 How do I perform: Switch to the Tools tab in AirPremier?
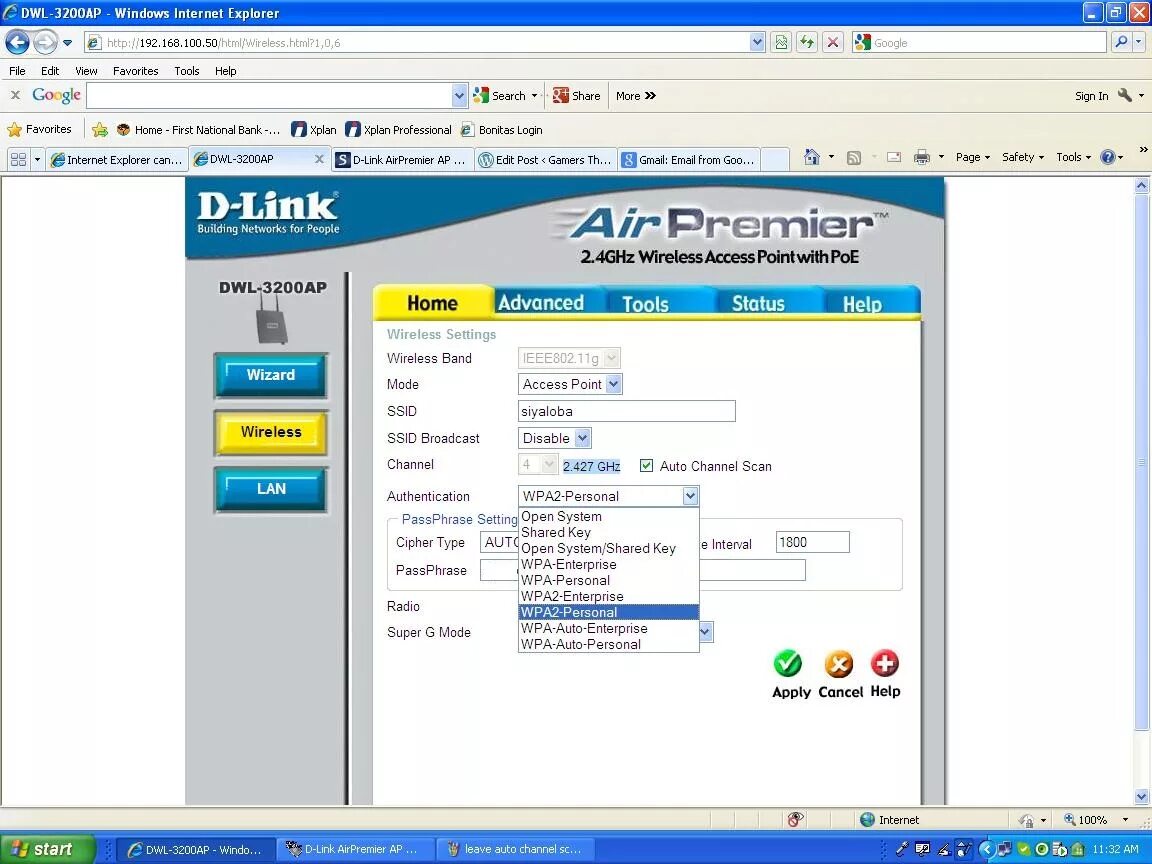click(645, 303)
